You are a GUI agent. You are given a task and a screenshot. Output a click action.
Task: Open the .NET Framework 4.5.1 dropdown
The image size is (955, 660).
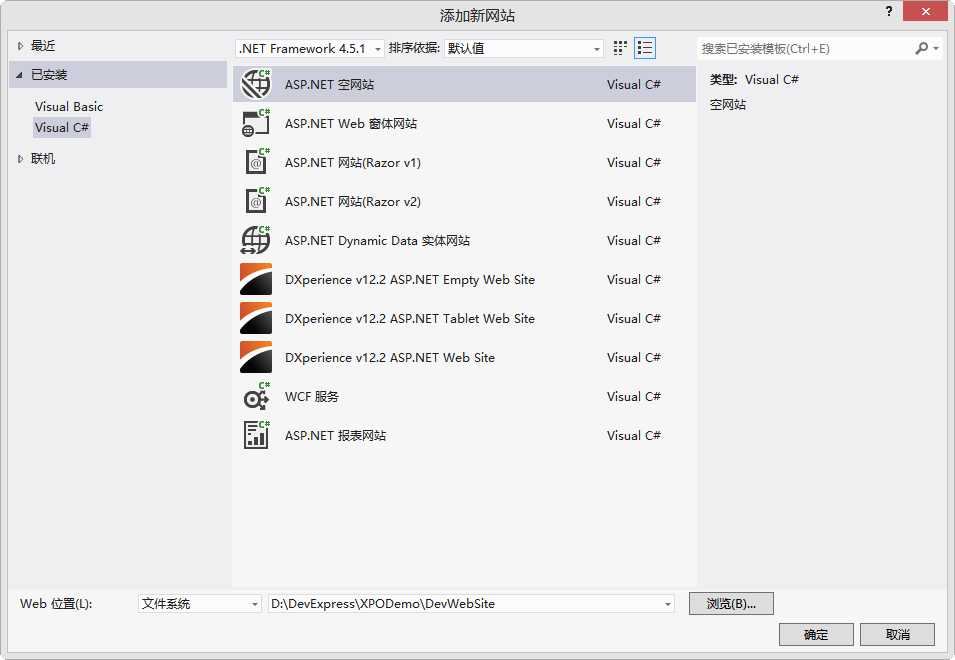[x=309, y=48]
